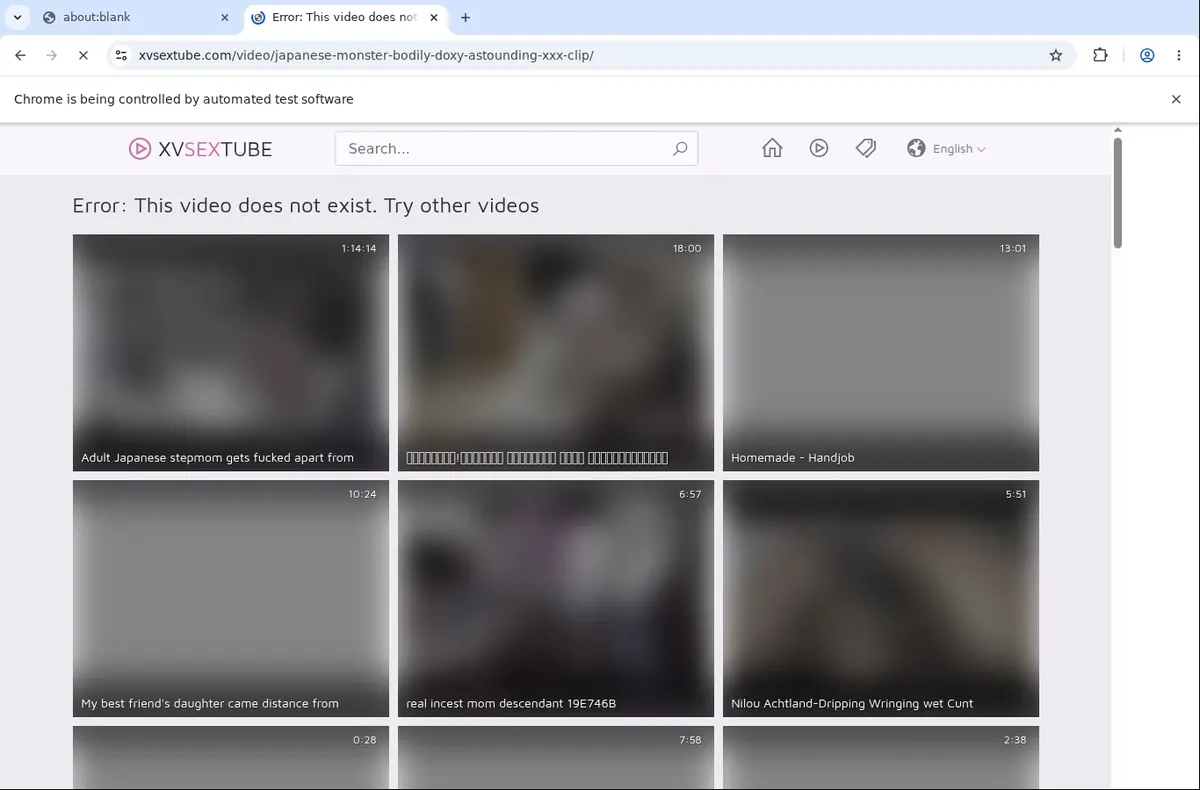
Task: Click the globe language icon
Action: [916, 148]
